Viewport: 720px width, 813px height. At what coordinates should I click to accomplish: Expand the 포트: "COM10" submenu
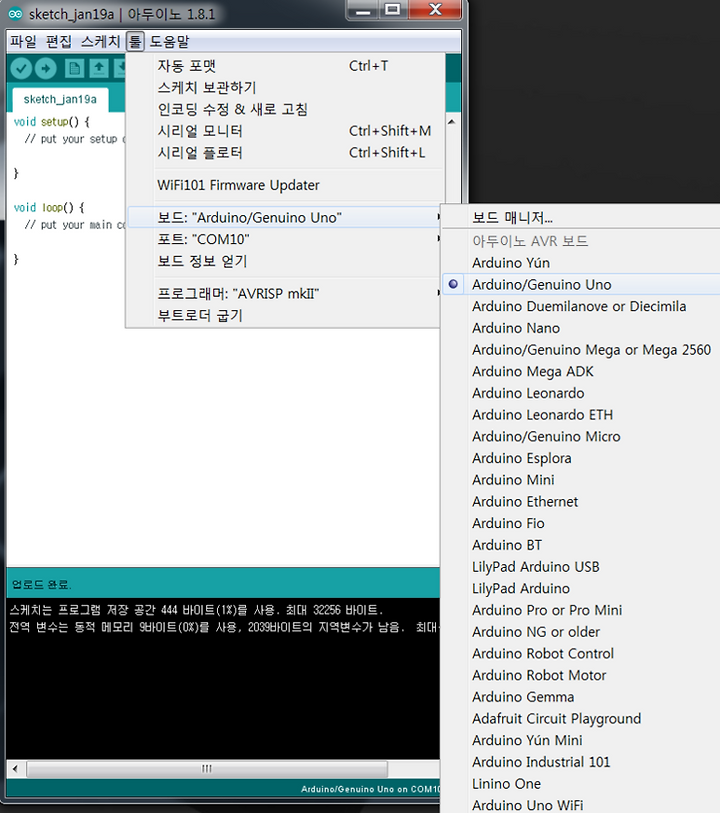(x=285, y=239)
